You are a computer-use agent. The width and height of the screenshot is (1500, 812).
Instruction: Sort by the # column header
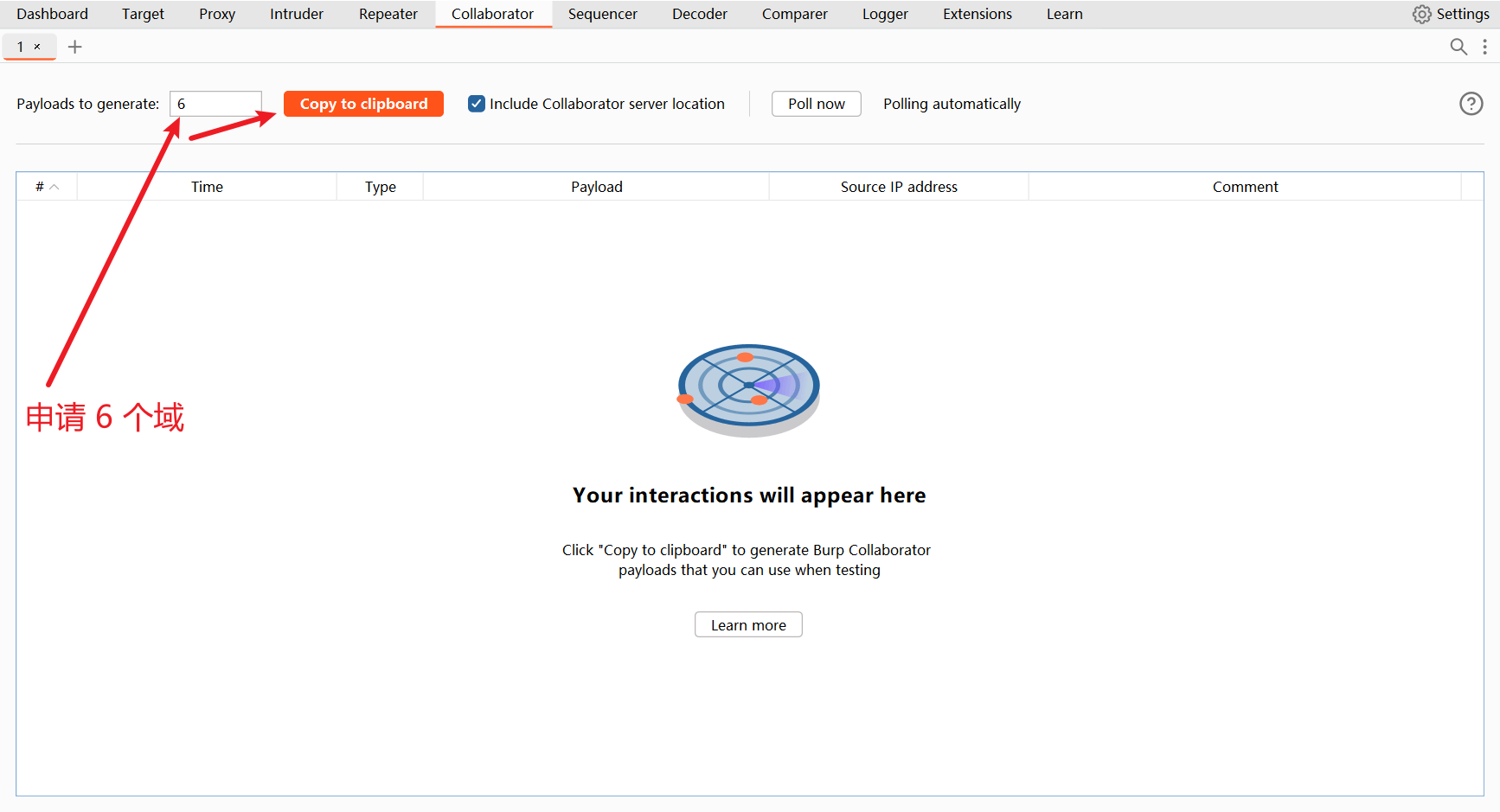click(x=47, y=187)
